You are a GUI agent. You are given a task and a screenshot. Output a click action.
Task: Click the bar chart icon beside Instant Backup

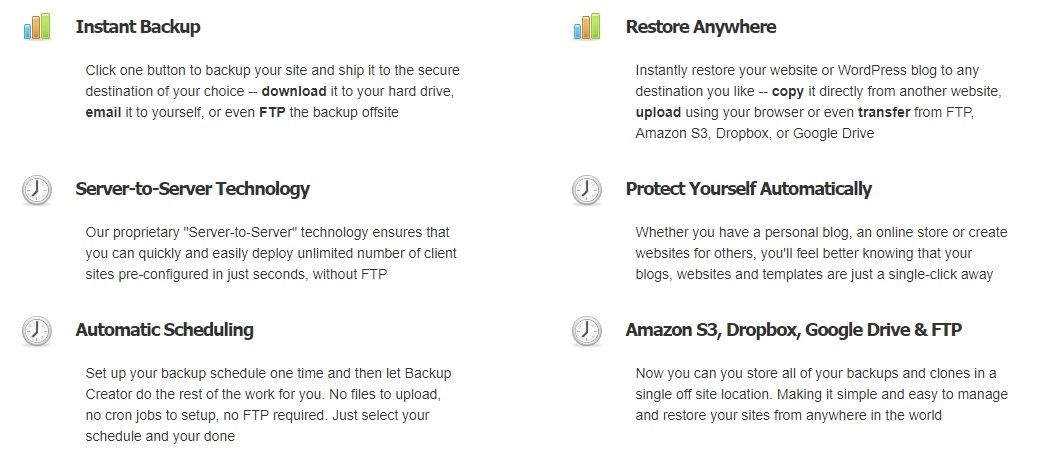coord(37,27)
